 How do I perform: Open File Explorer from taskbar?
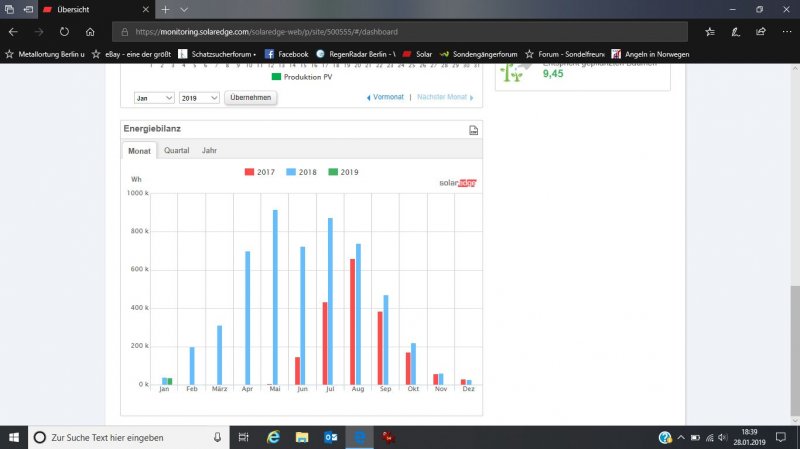302,437
